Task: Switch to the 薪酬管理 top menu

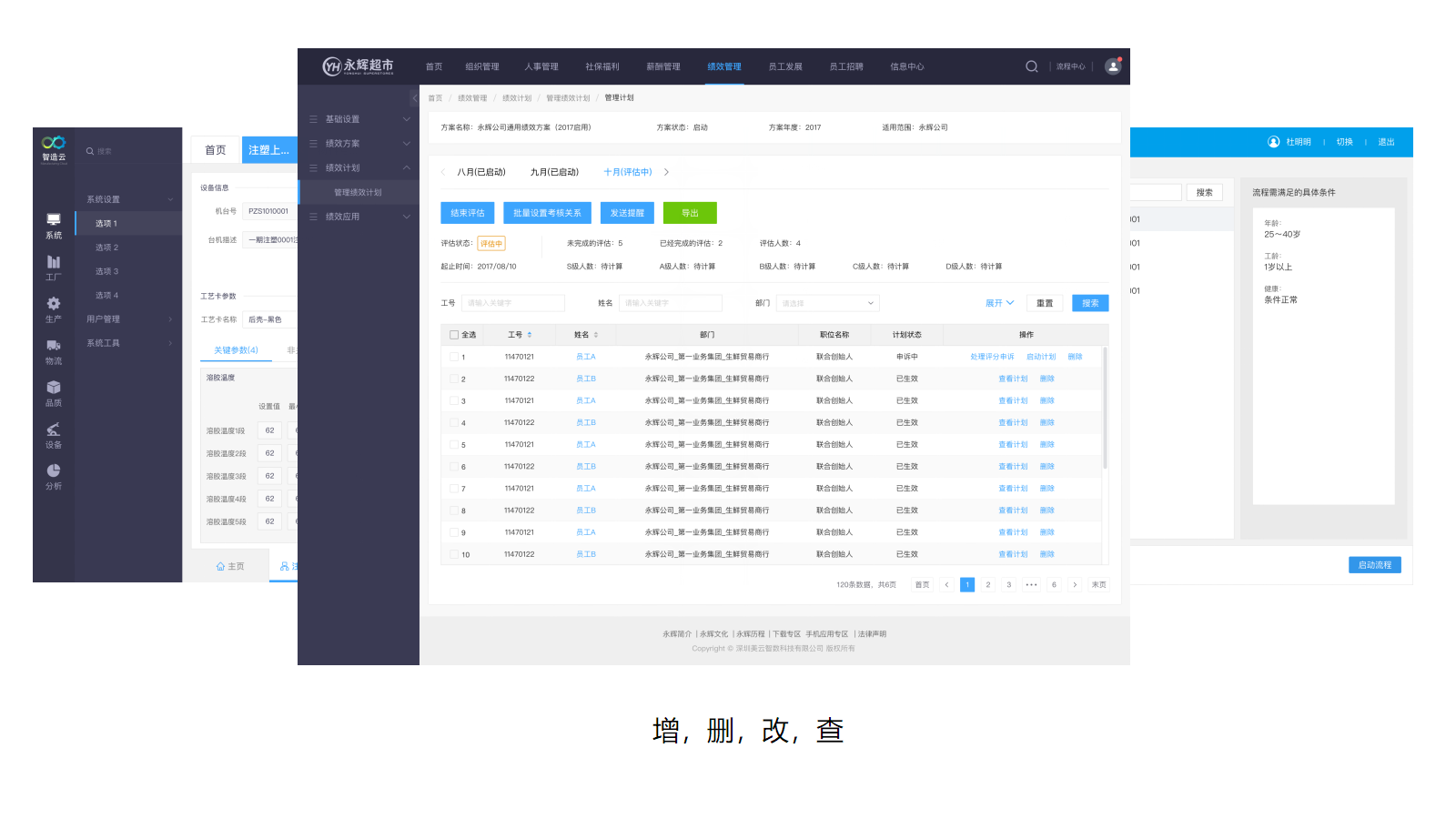Action: tap(663, 66)
